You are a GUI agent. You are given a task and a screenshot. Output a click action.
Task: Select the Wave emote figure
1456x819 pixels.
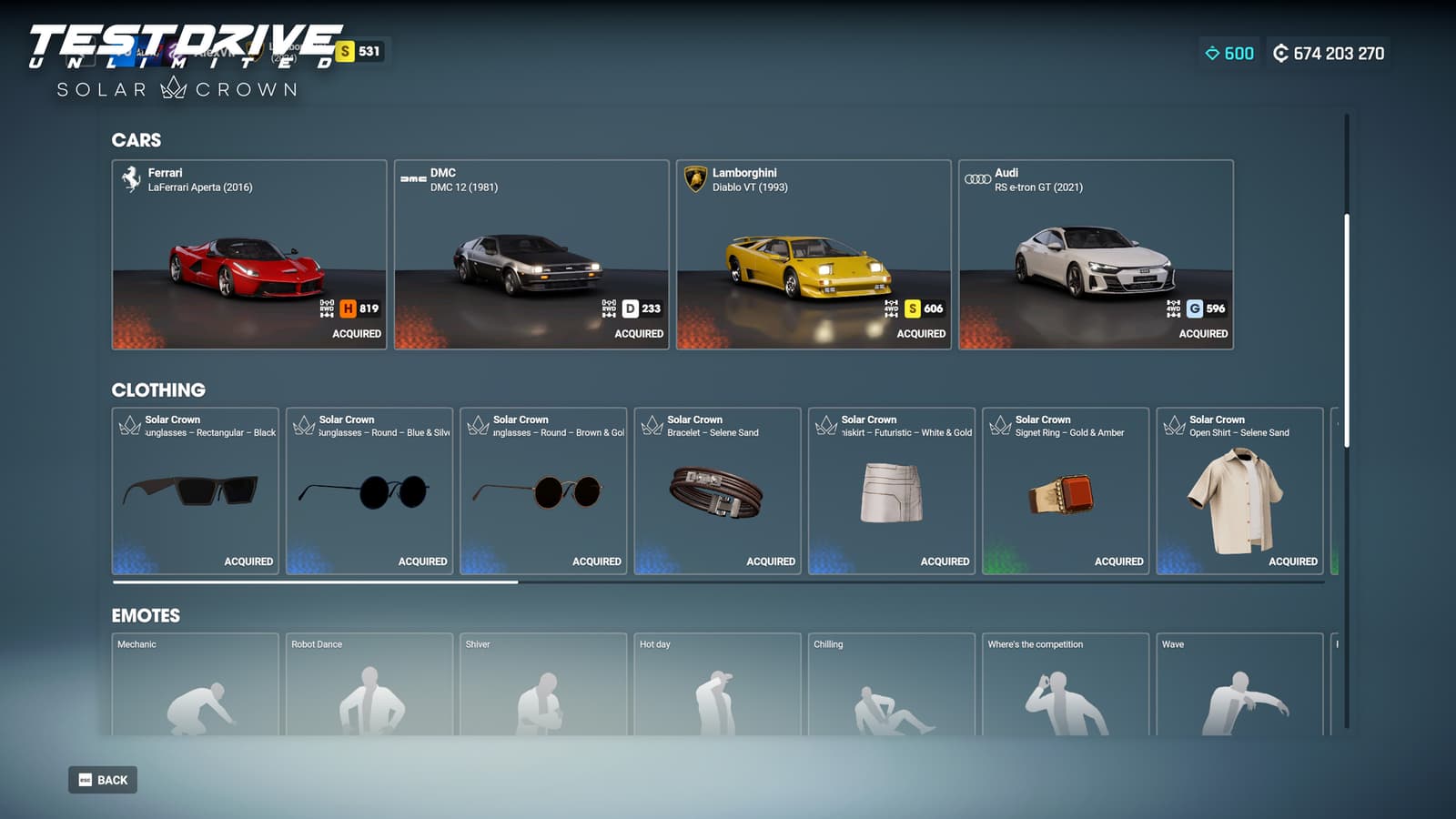[1245, 703]
